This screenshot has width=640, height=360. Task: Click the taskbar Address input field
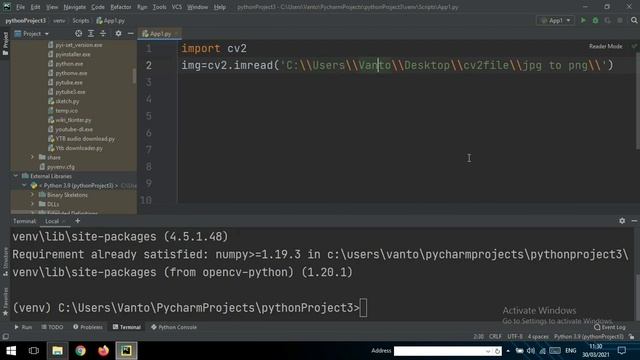(442, 351)
